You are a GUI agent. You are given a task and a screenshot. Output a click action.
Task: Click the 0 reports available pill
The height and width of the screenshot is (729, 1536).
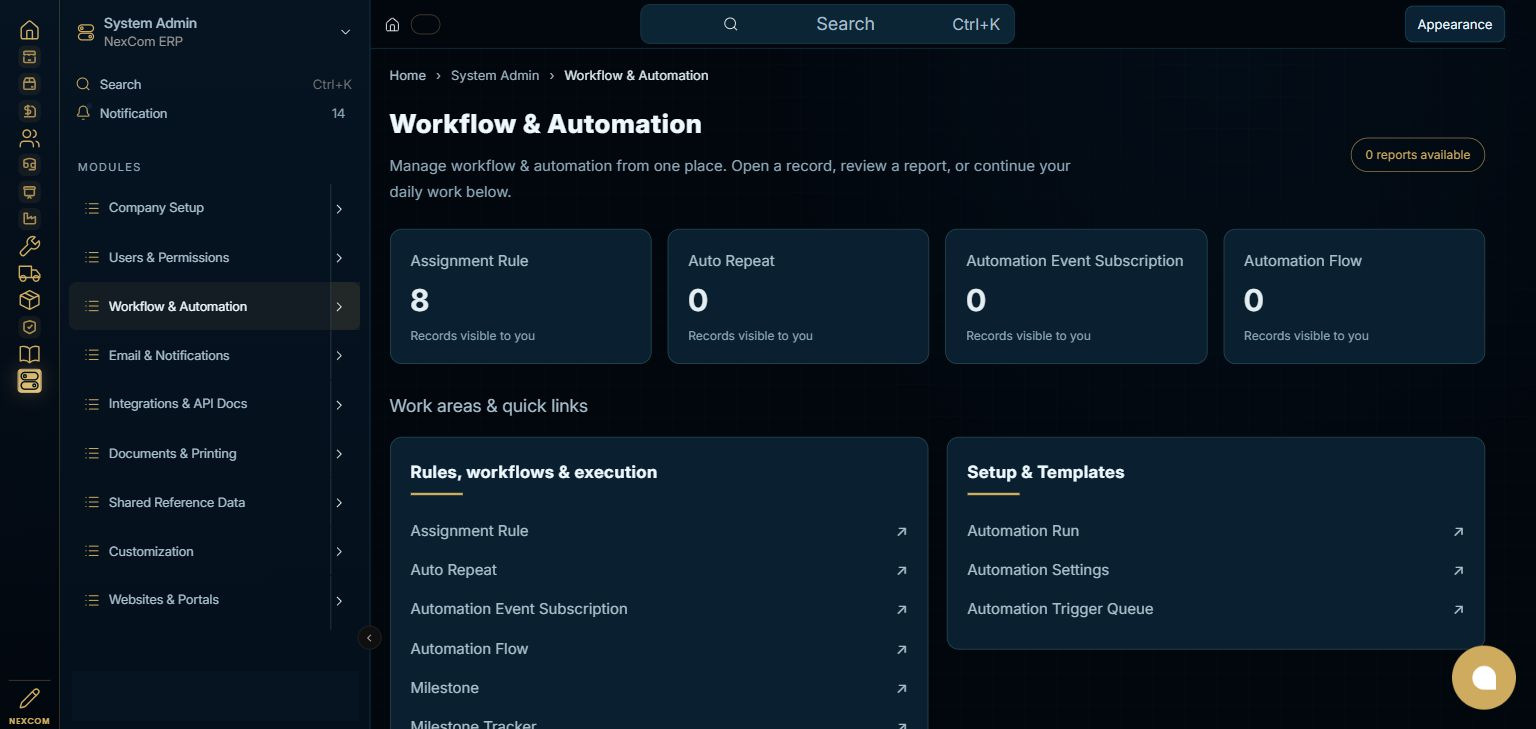1417,155
